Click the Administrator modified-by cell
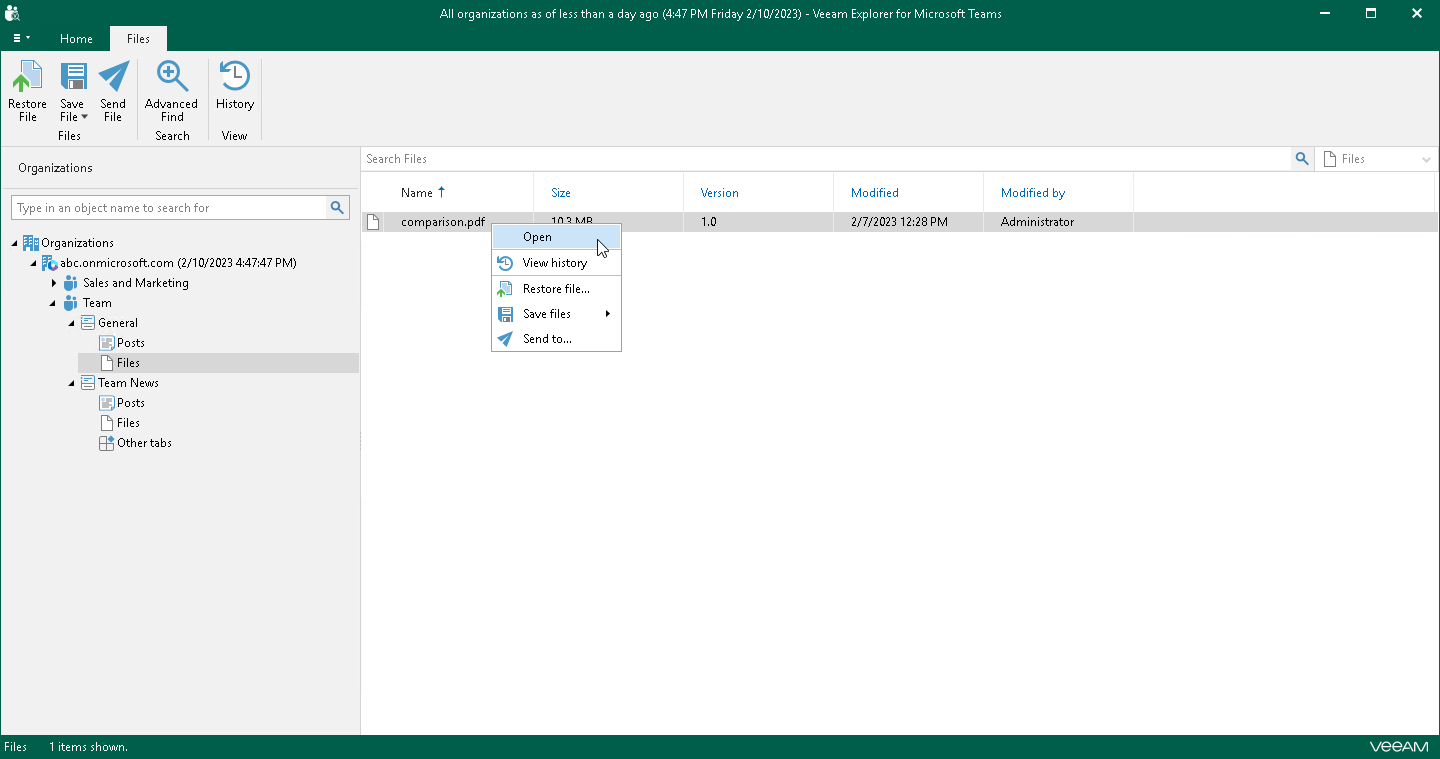1440x759 pixels. tap(1037, 222)
